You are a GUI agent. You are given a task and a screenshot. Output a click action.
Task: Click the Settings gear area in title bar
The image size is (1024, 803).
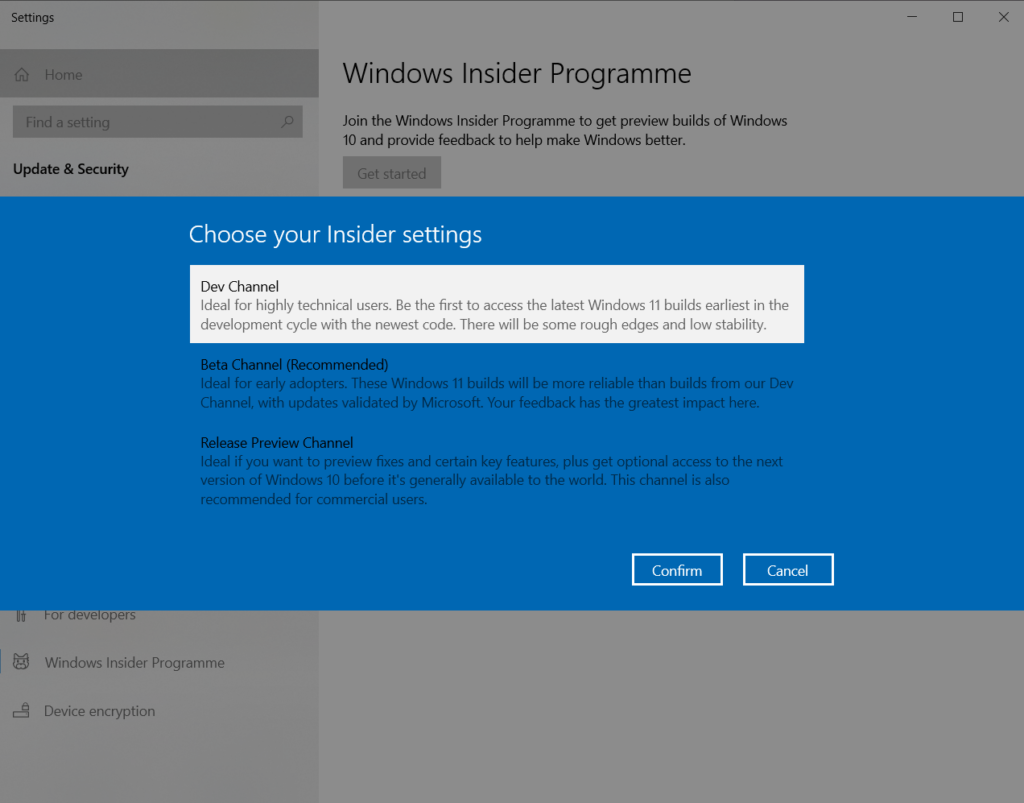pos(32,17)
